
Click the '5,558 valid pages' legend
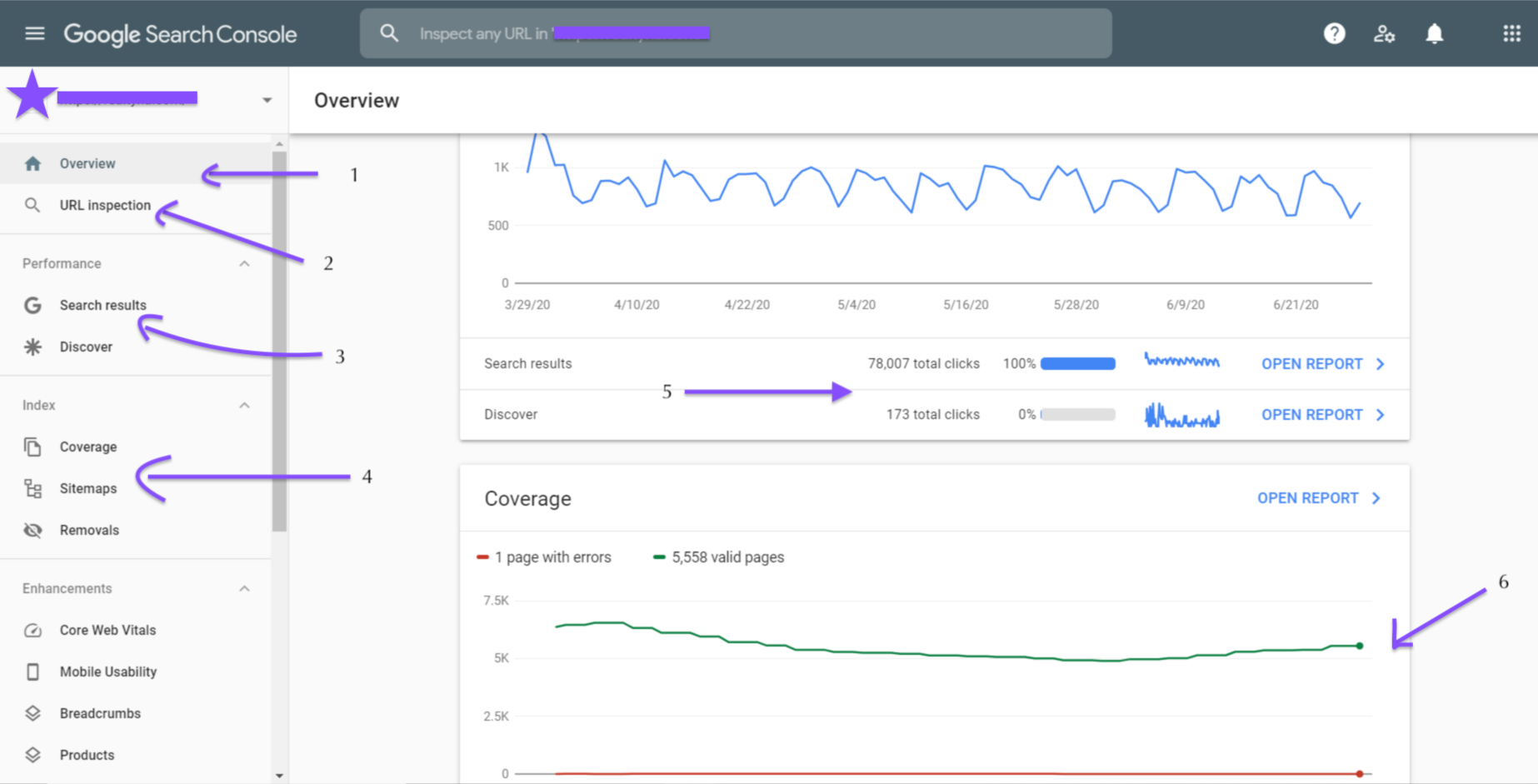tap(719, 557)
